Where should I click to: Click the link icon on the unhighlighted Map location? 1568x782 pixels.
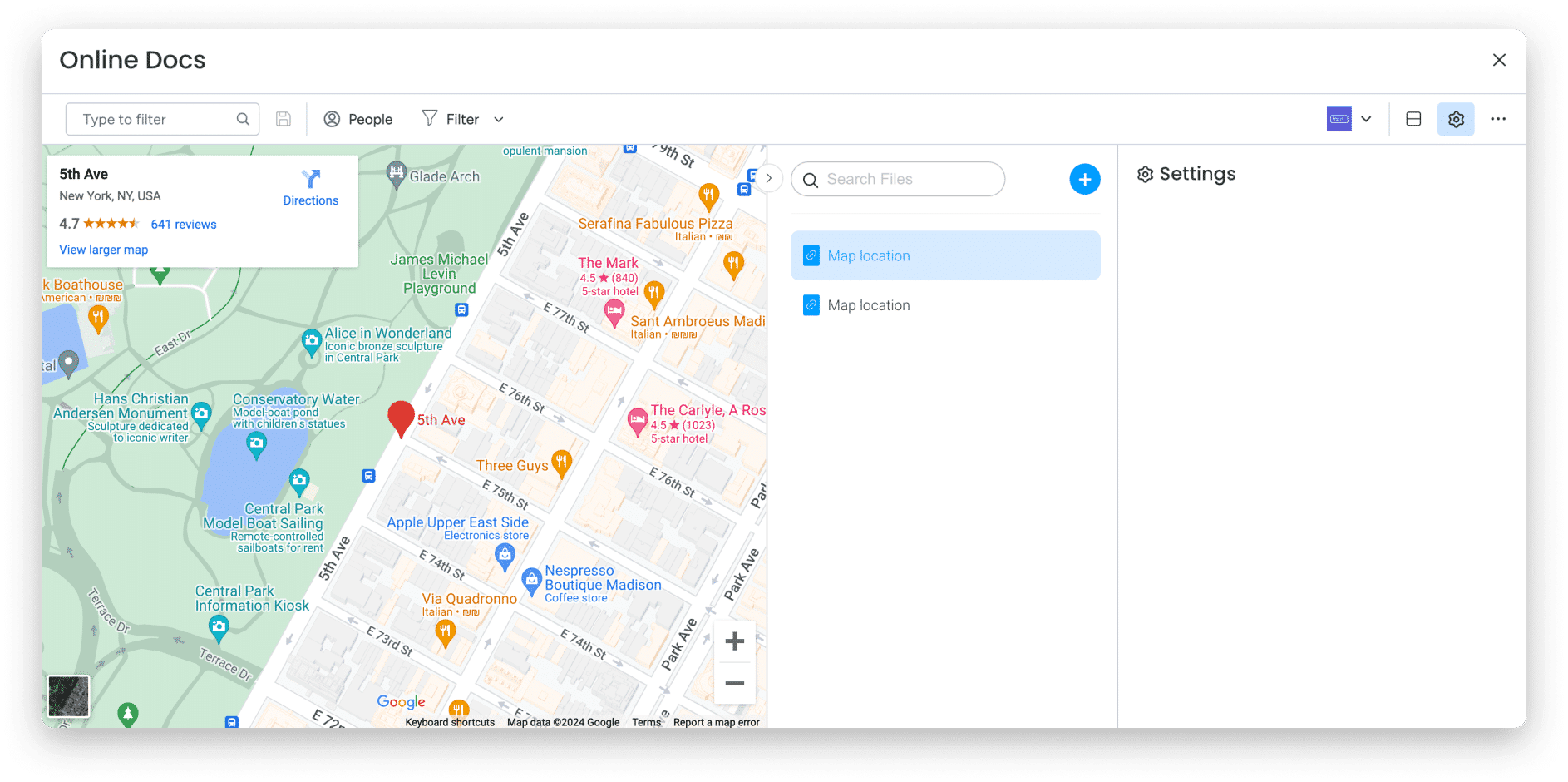point(811,305)
